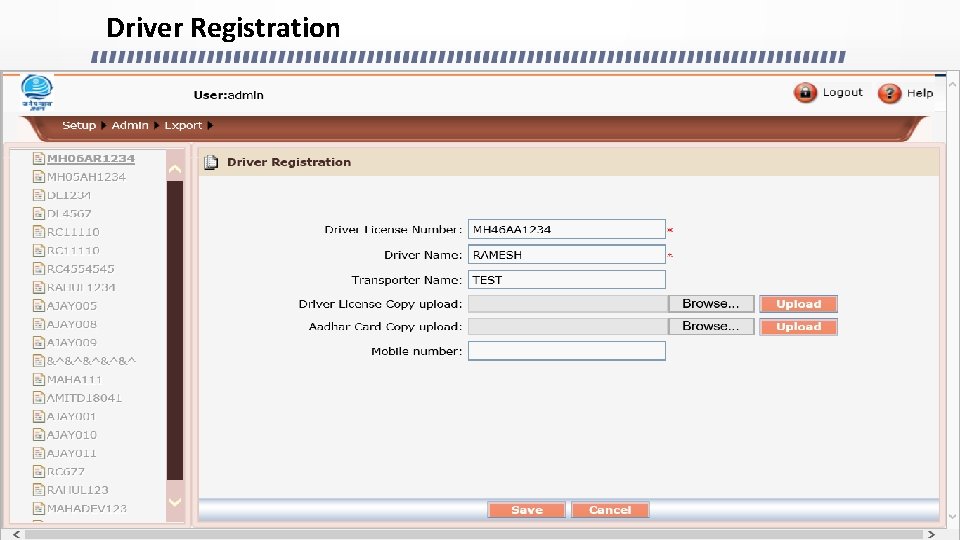The height and width of the screenshot is (540, 960).
Task: Click the document icon beside MAHA111
Action: 39,380
